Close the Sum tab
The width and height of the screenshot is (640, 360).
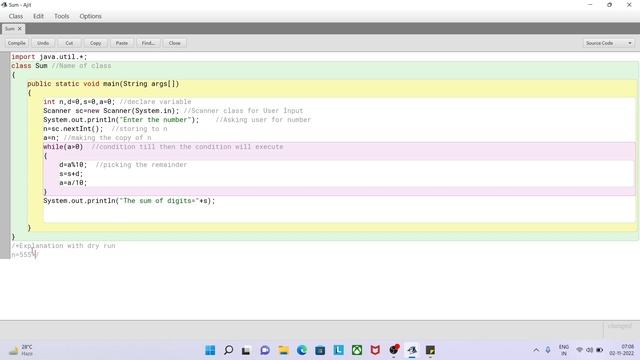pos(20,29)
